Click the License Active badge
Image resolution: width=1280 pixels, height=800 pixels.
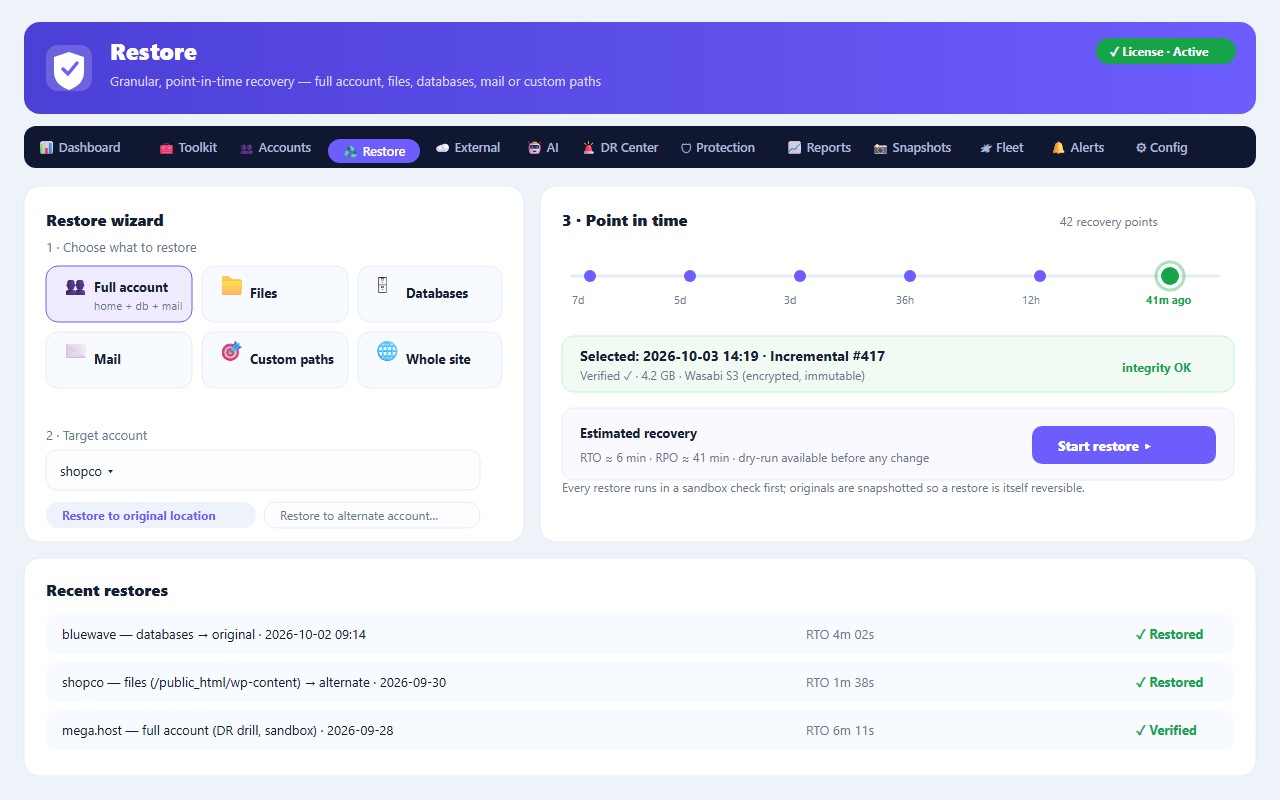(x=1166, y=52)
